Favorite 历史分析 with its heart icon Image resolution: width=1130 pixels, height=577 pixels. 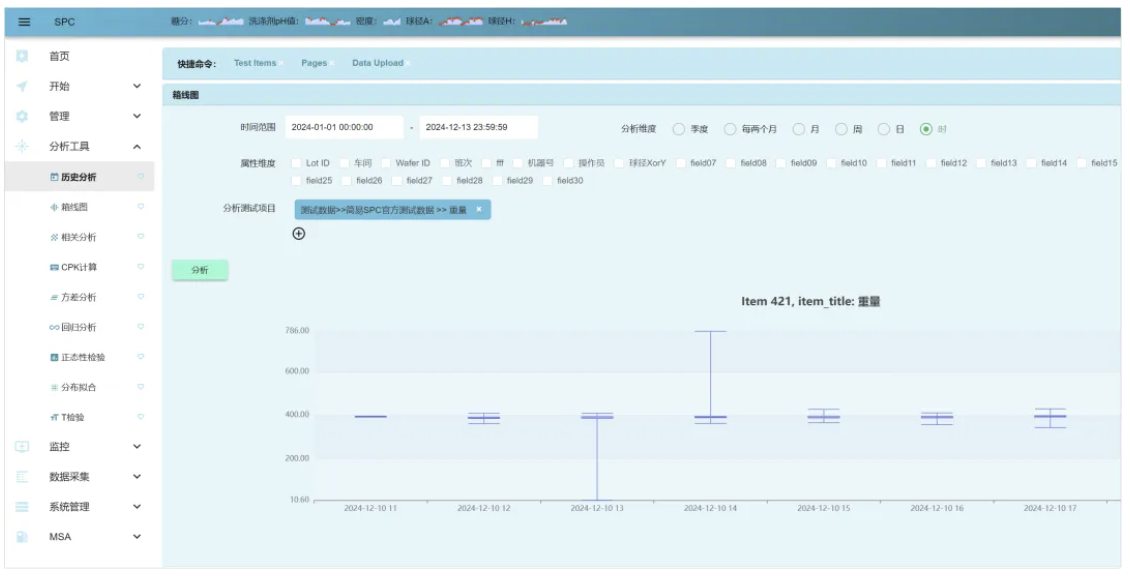[x=141, y=176]
